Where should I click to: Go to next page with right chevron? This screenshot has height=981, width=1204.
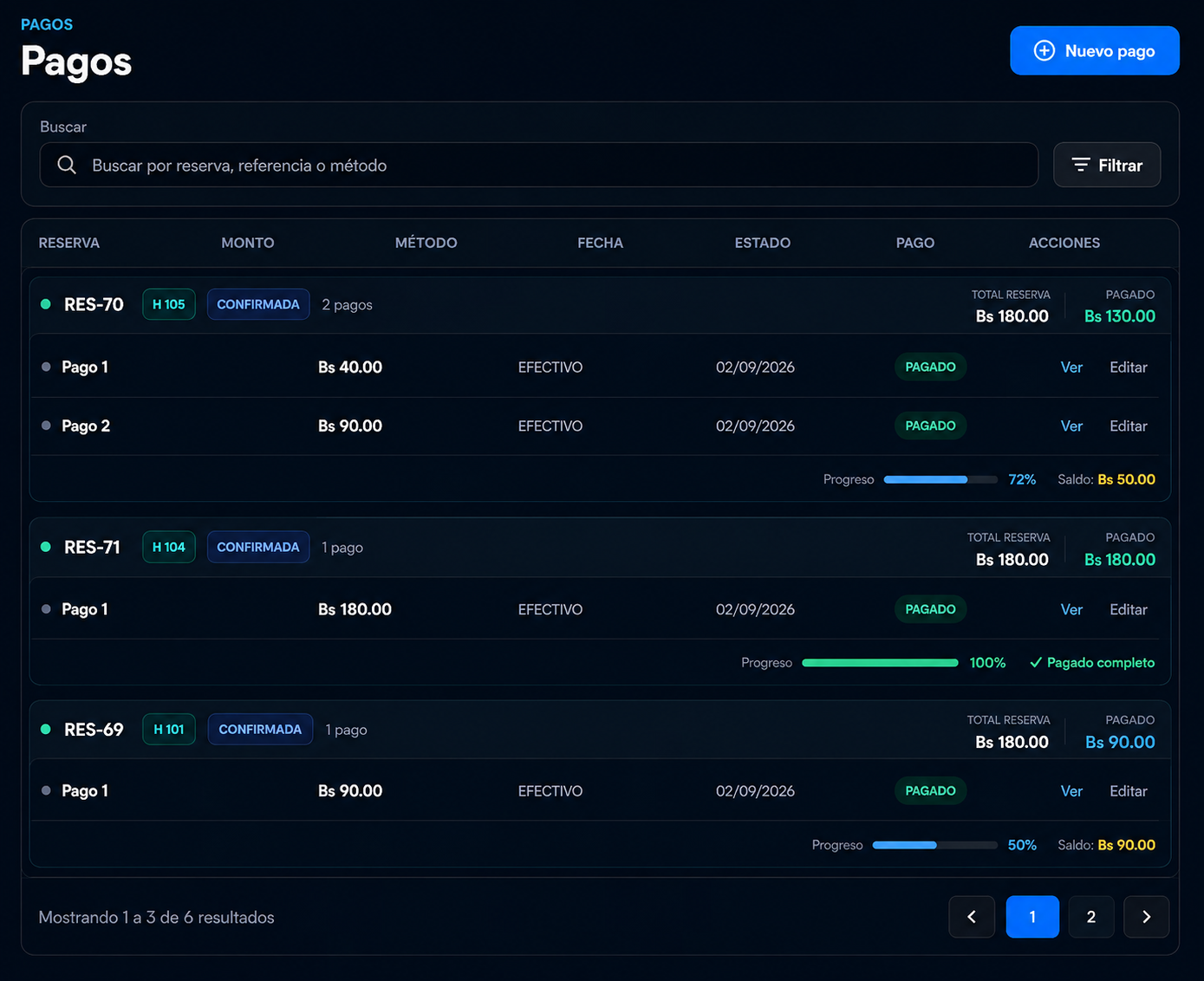[1146, 917]
